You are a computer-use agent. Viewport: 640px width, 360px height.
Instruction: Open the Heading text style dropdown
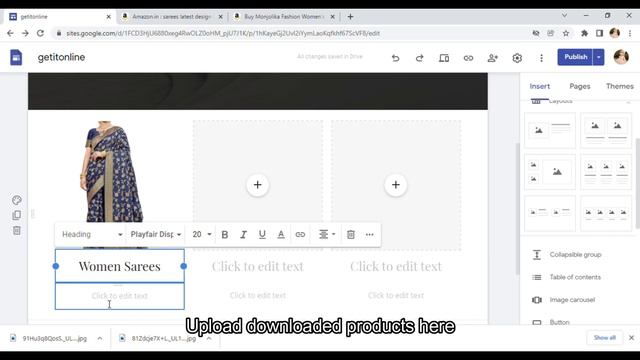click(91, 234)
